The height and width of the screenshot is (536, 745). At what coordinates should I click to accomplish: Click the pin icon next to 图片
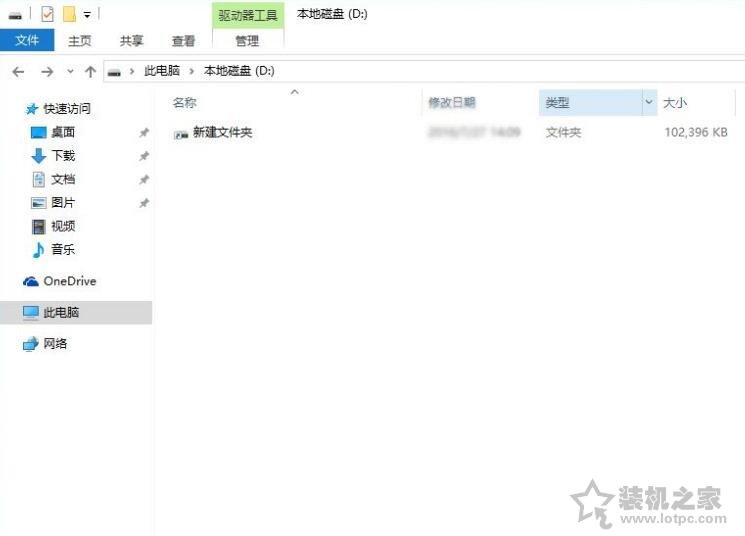[143, 203]
